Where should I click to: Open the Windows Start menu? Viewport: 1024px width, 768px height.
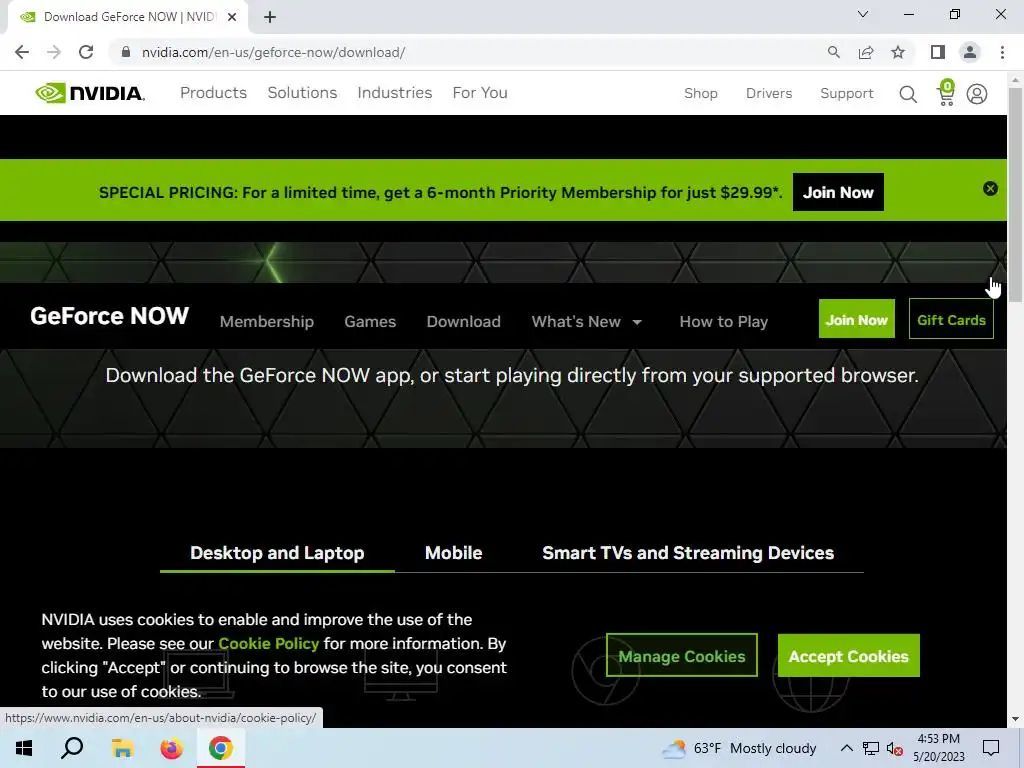point(24,748)
